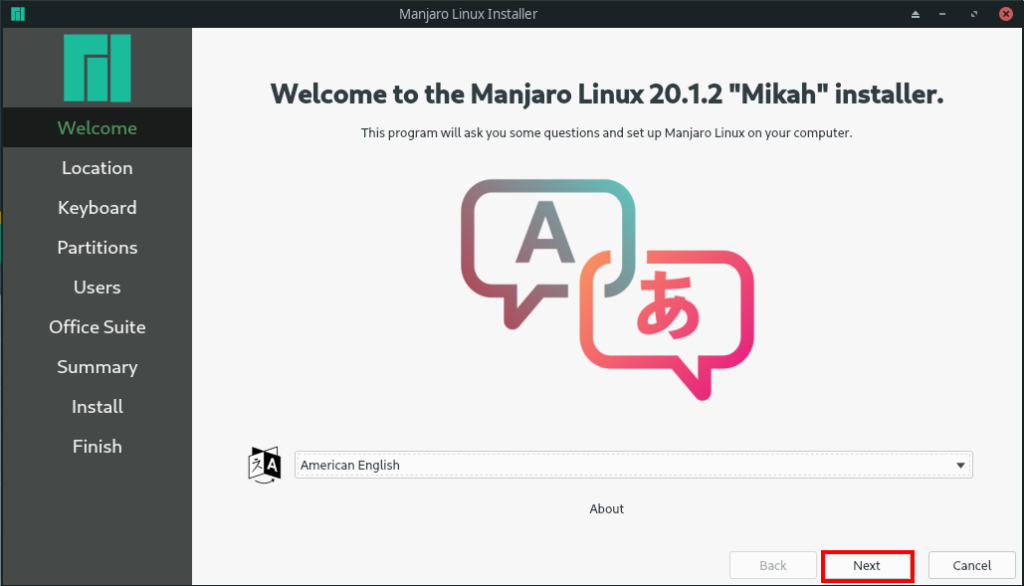Select the Welcome step in the sidebar
The image size is (1024, 586).
coord(97,127)
